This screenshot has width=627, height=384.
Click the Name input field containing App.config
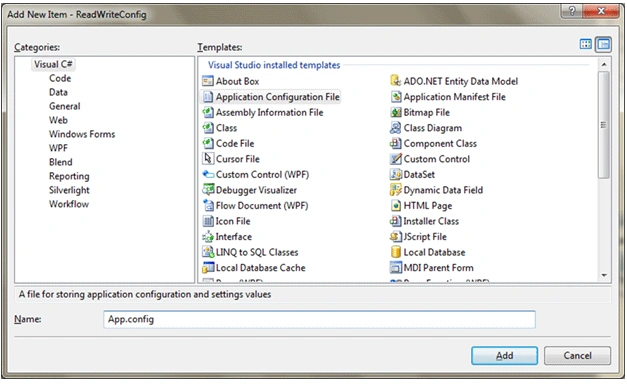pos(319,320)
